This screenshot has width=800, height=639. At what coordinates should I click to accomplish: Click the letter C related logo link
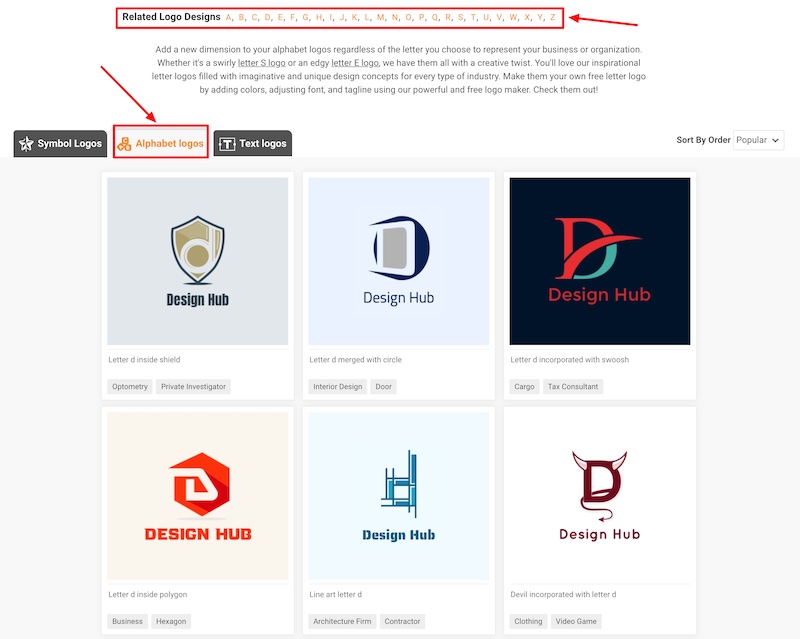pyautogui.click(x=254, y=17)
